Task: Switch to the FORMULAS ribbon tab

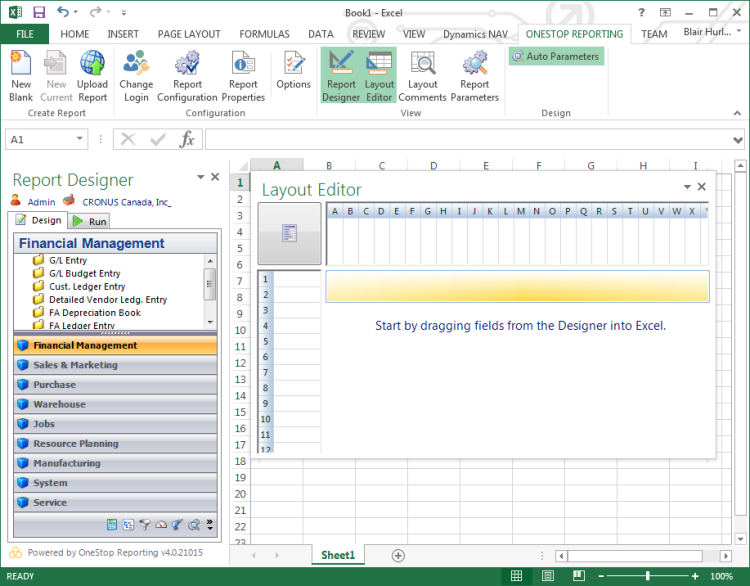Action: (265, 34)
